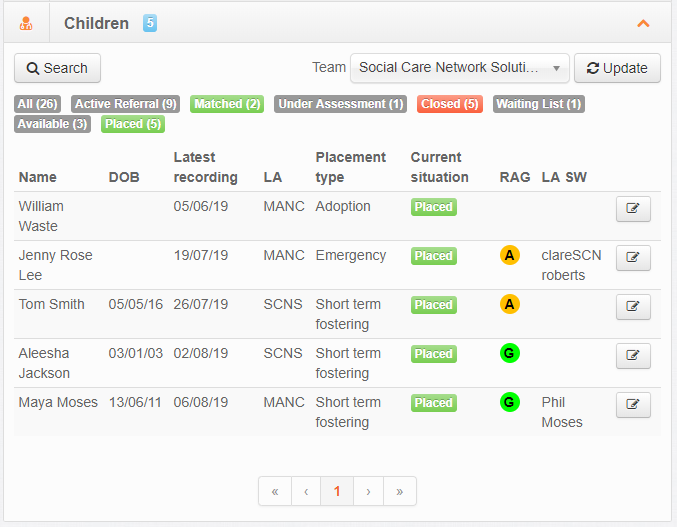
Task: Click the Current situation column header
Action: [x=440, y=167]
